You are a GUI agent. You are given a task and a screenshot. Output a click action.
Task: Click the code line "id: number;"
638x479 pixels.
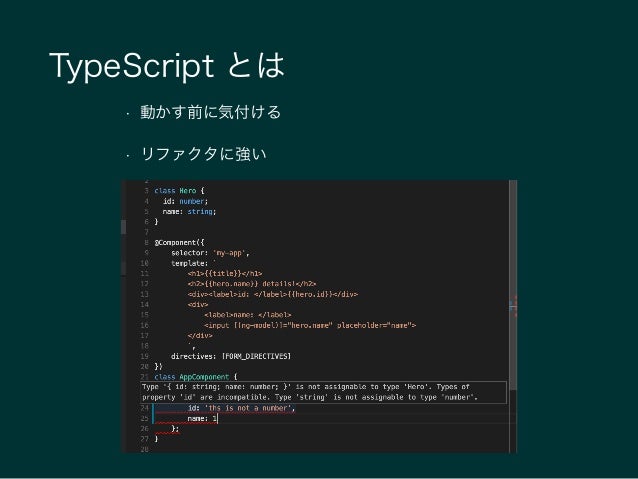point(186,201)
